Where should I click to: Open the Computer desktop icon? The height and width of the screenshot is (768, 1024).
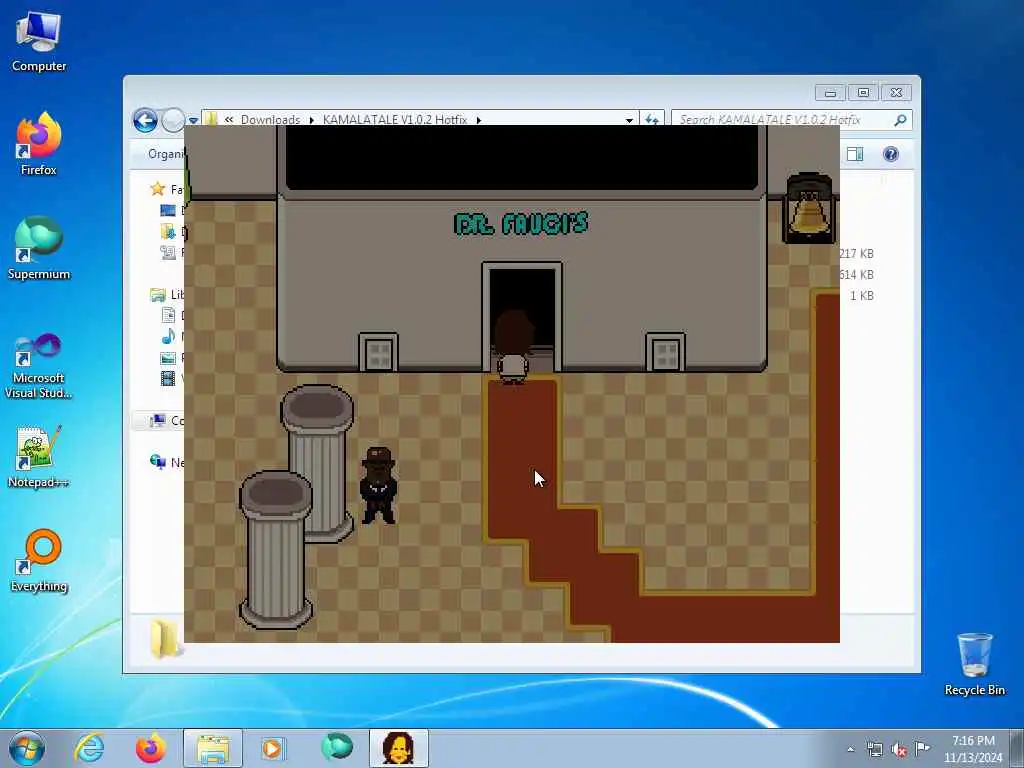point(39,41)
